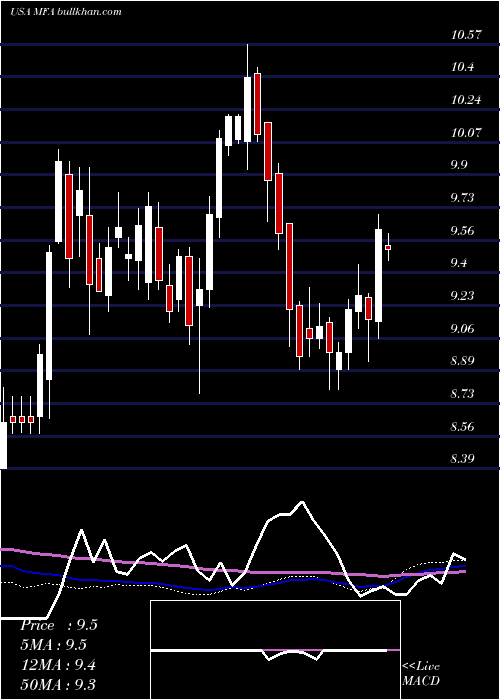Click the 8.73 price axis label
Image resolution: width=500 pixels, height=700 pixels.
[462, 394]
